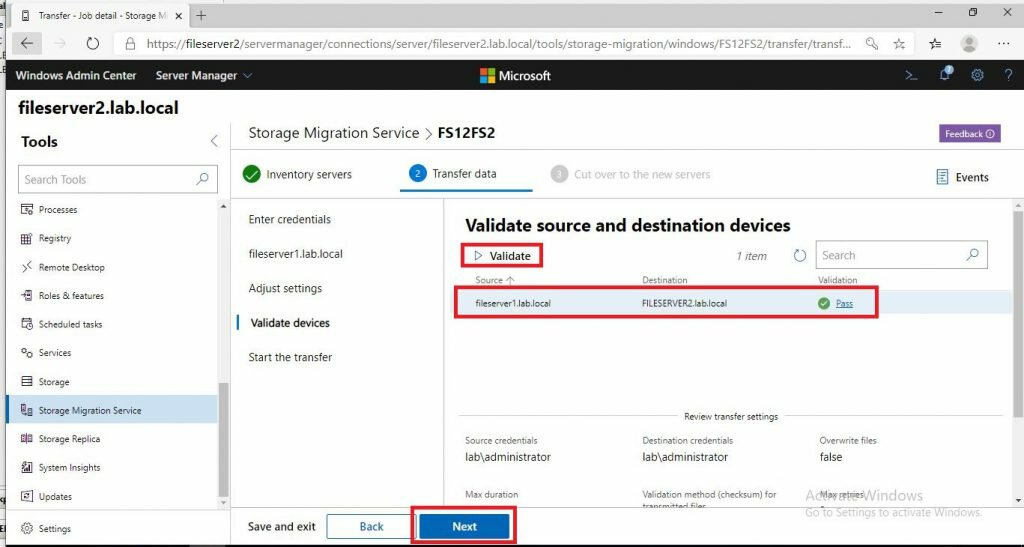Go to the fileserver1.lab.local page
The width and height of the screenshot is (1024, 547).
tap(295, 254)
